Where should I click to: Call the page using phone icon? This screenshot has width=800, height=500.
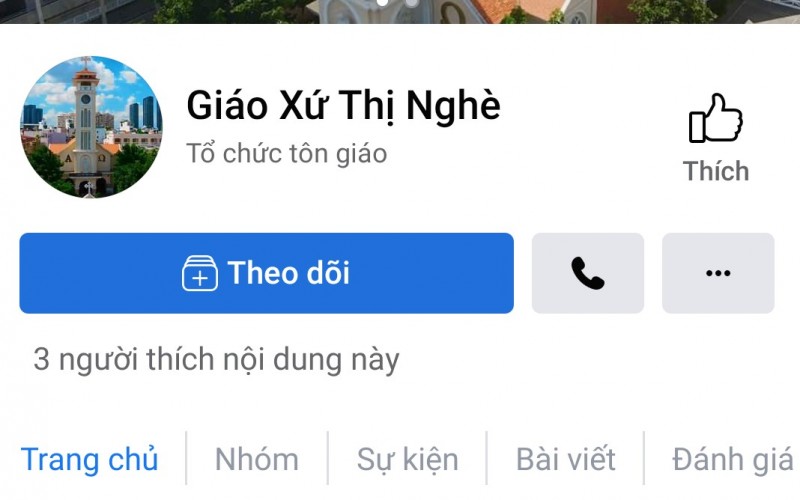(x=588, y=273)
